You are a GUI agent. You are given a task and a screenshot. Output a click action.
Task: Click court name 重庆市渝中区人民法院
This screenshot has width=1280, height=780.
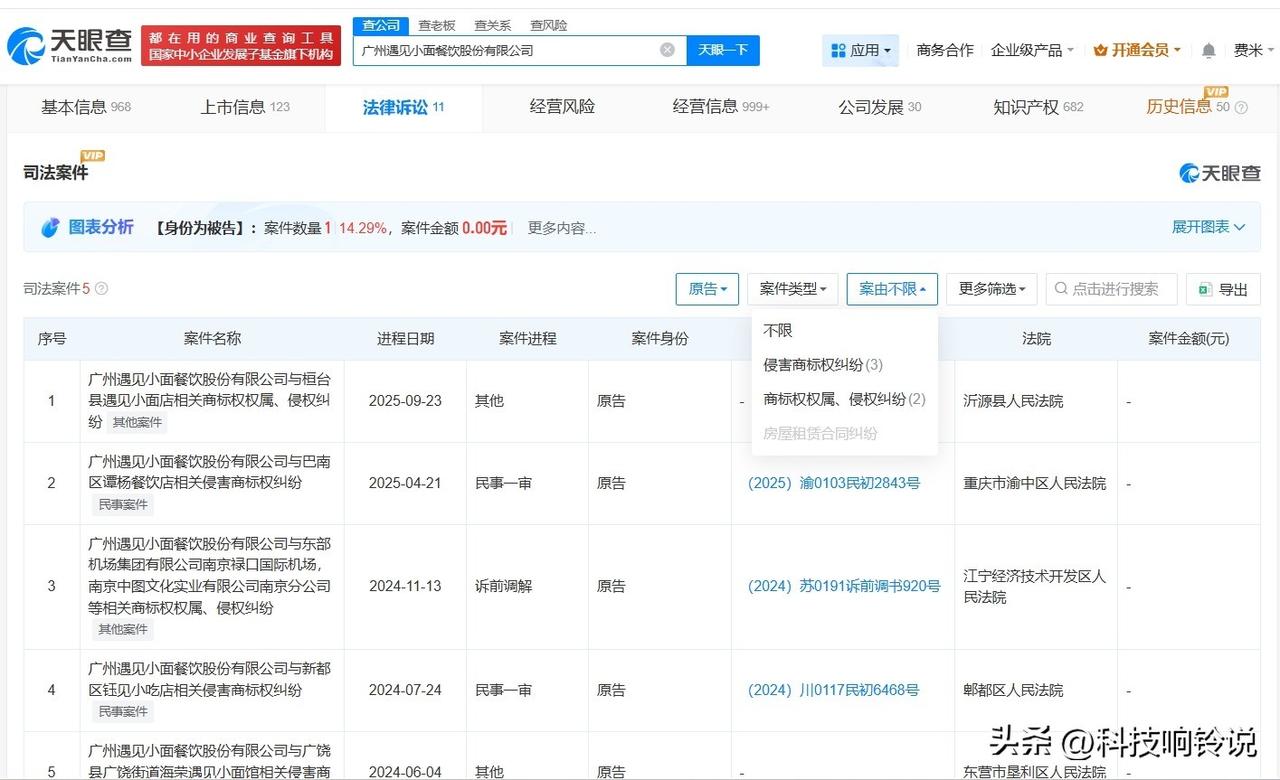pos(1034,483)
